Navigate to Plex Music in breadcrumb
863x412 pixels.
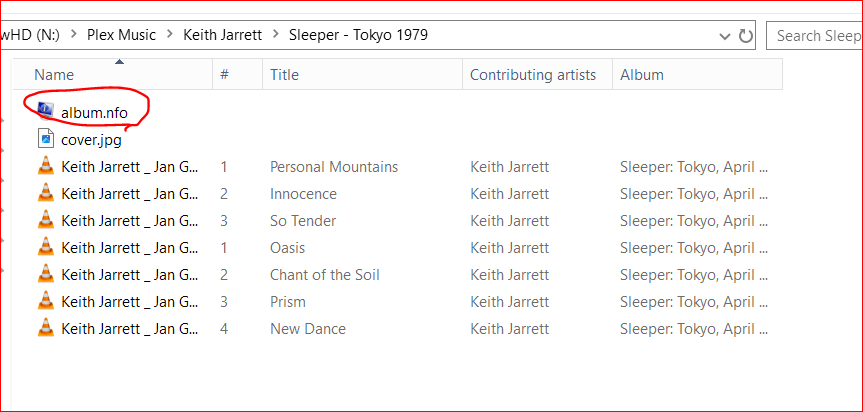[x=120, y=35]
